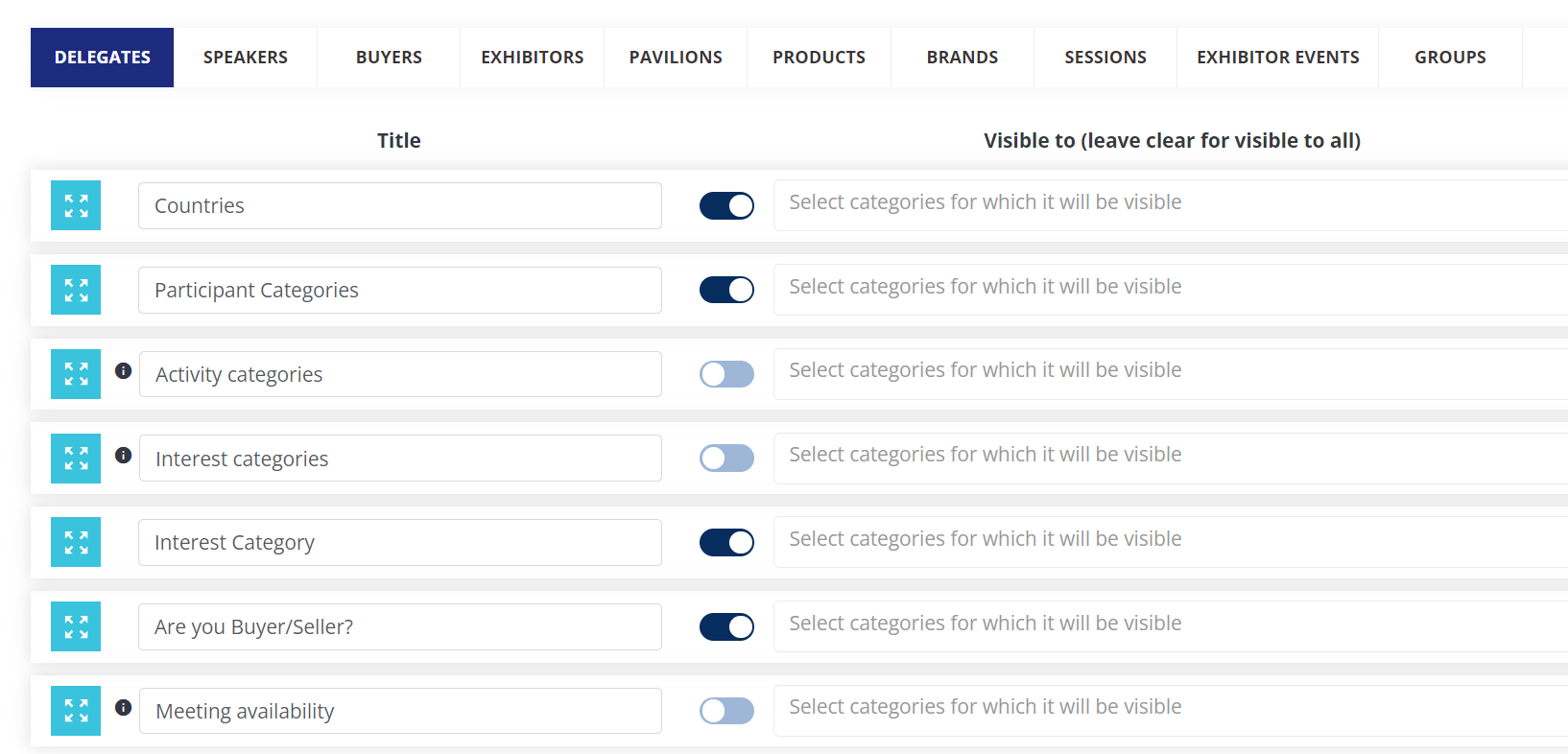
Task: Click the move icon beside Activity categories
Action: tap(76, 374)
